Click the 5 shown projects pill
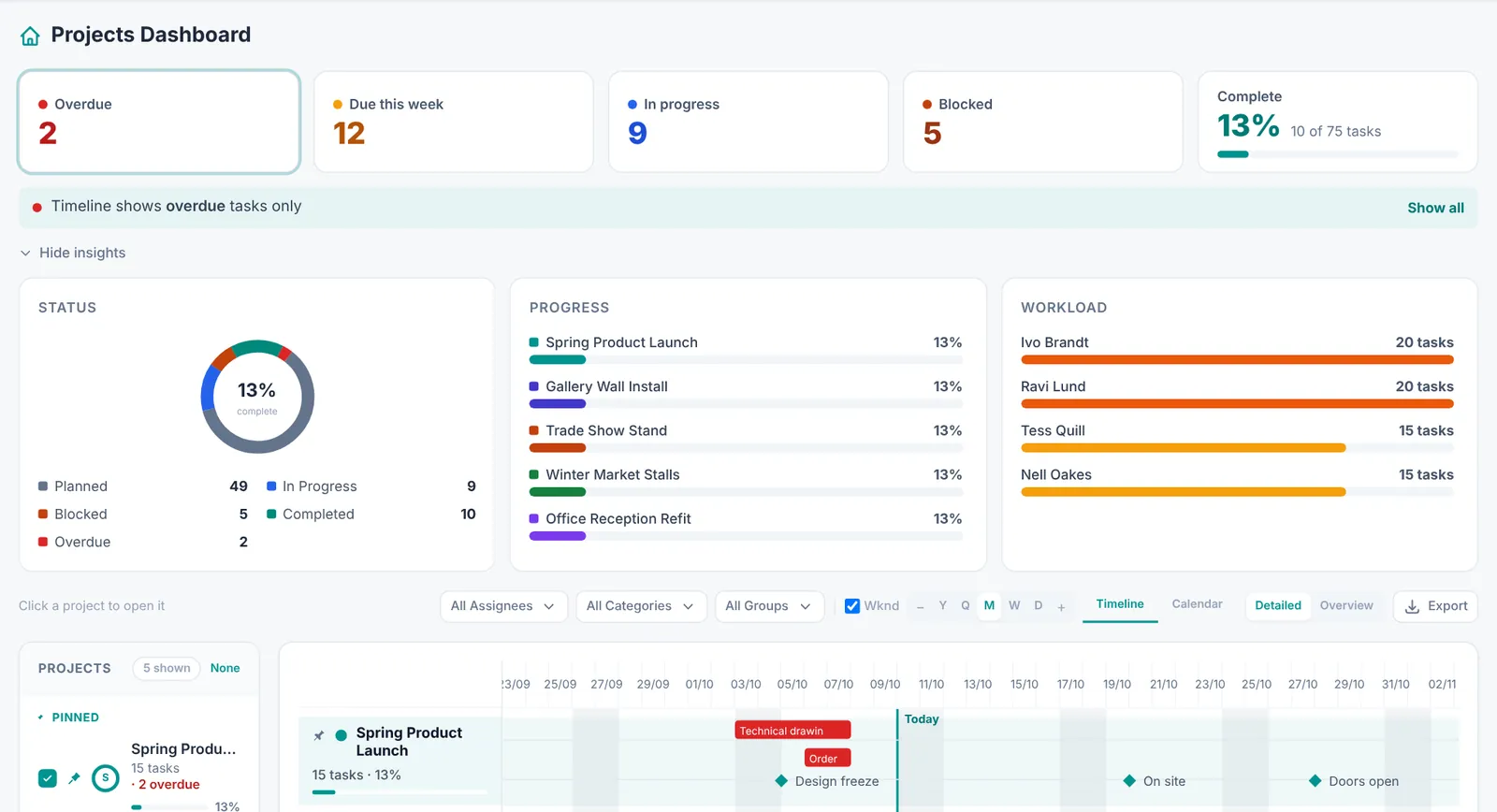The height and width of the screenshot is (812, 1497). click(167, 668)
